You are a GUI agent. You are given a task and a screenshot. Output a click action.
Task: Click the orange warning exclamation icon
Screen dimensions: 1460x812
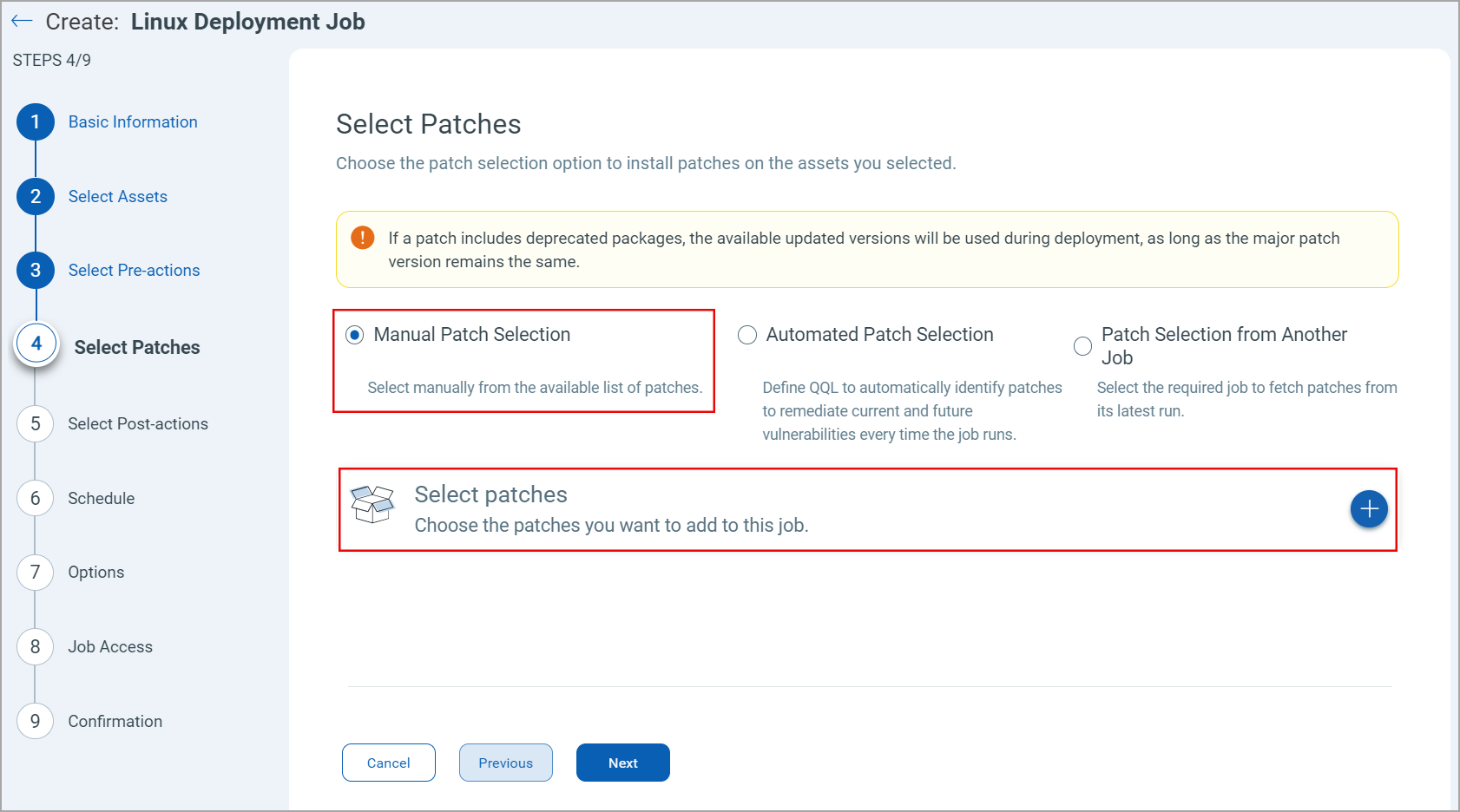[362, 238]
